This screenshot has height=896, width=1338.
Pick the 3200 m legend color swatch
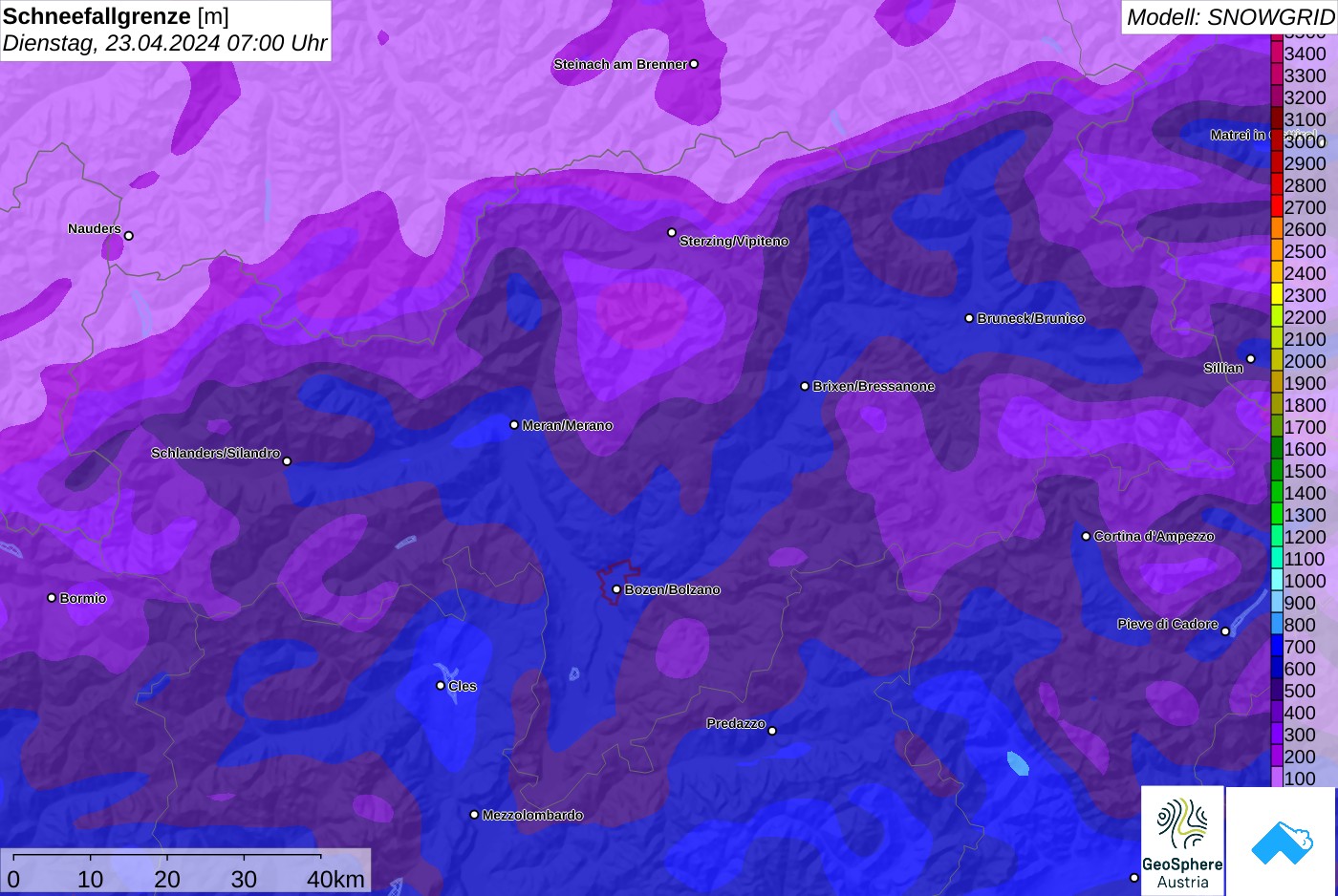tap(1277, 96)
